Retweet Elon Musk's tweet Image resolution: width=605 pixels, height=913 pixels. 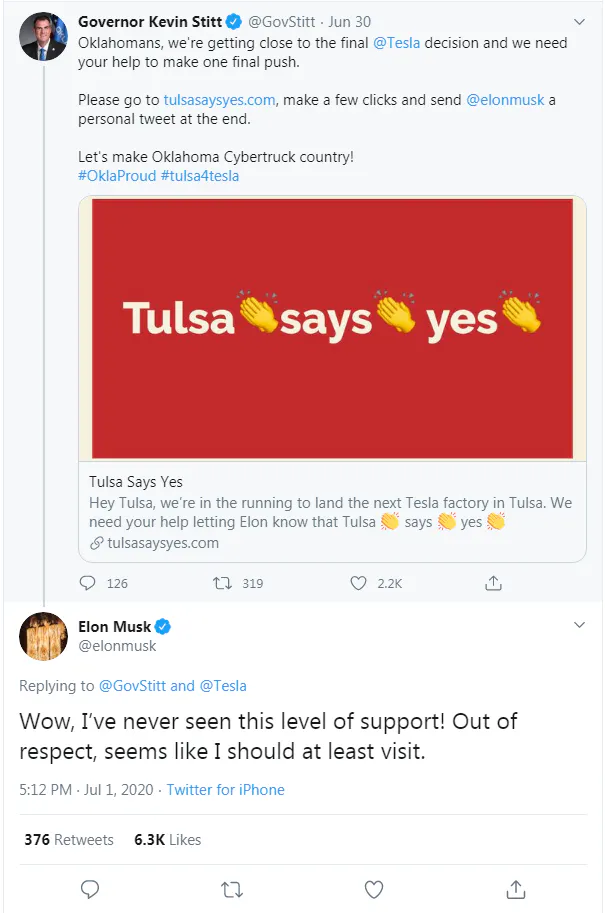231,888
